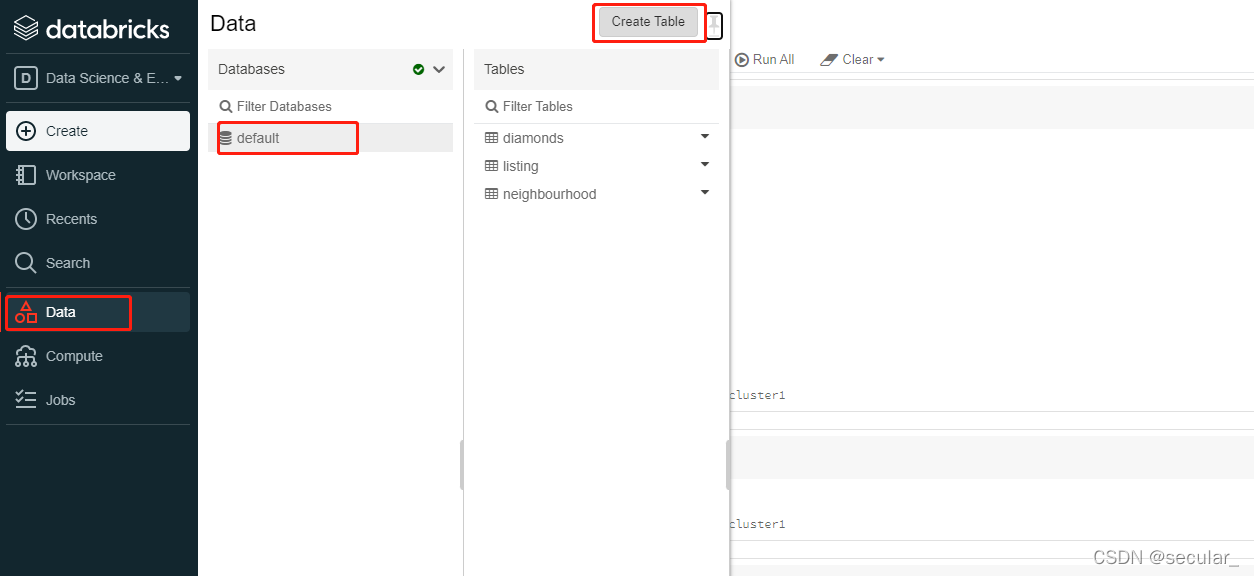This screenshot has height=576, width=1254.
Task: Click the databricks logo
Action: (x=92, y=28)
